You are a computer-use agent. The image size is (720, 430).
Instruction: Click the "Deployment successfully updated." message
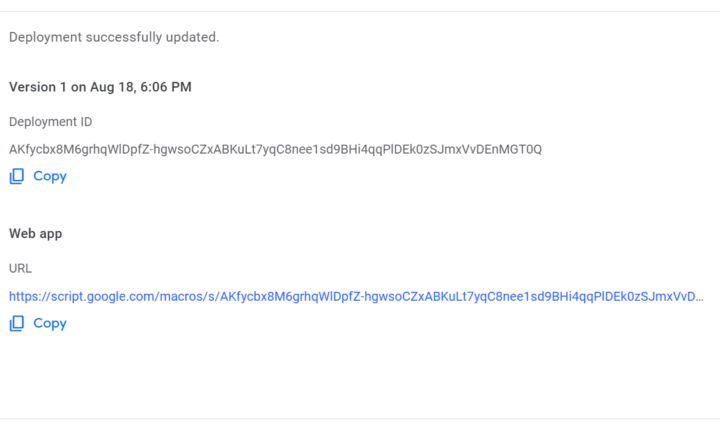(114, 37)
